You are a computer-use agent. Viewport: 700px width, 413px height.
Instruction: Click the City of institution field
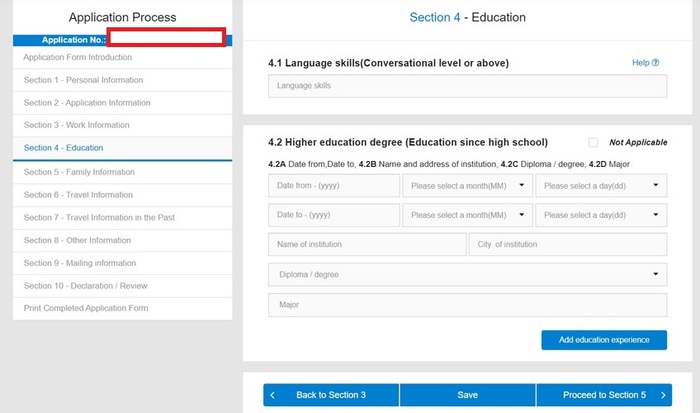[x=567, y=245]
